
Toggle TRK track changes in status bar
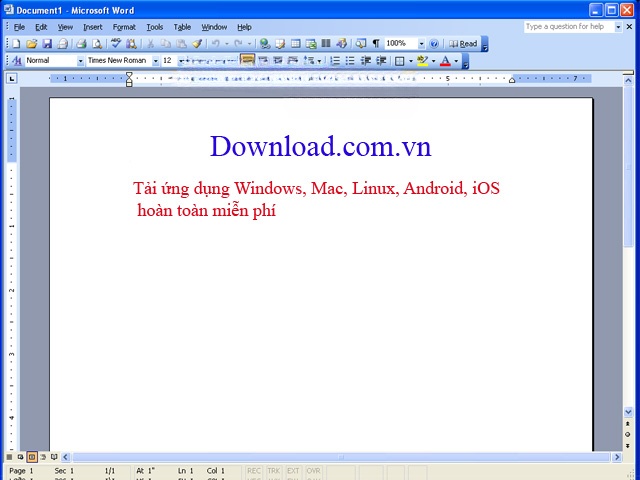click(x=274, y=471)
